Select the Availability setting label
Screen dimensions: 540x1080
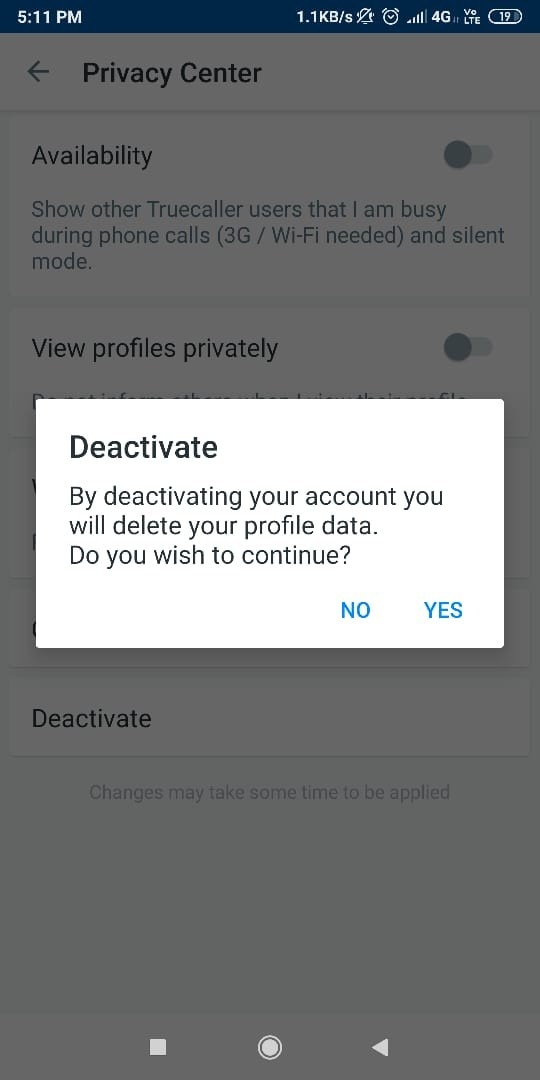92,156
